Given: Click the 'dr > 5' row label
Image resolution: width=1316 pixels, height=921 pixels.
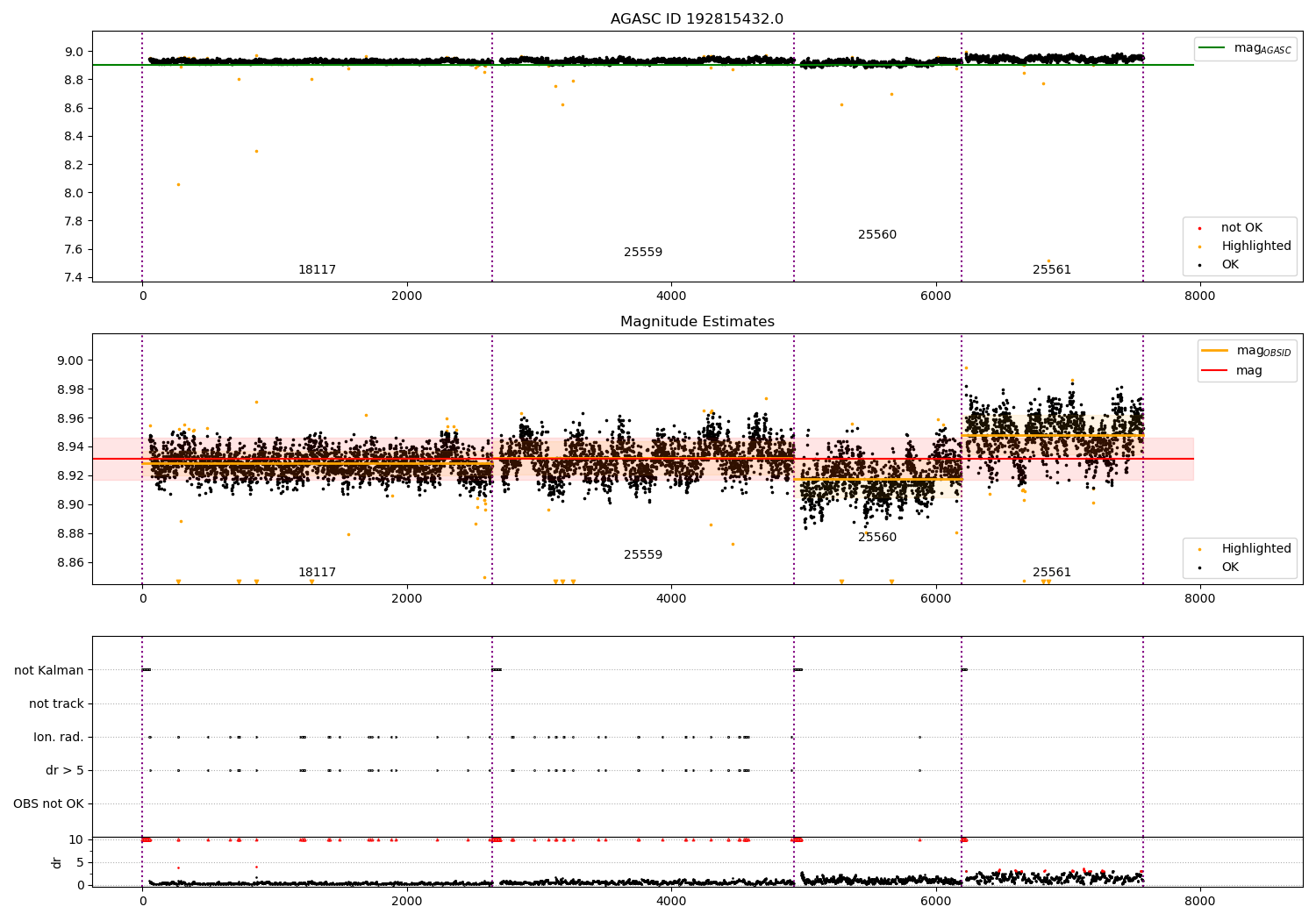Looking at the screenshot, I should [x=65, y=771].
